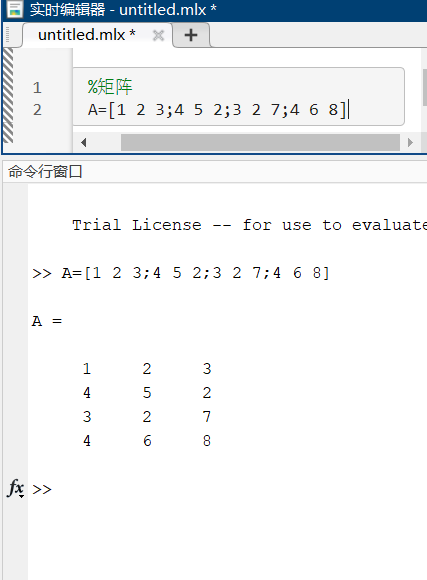Click the 实时编辑器 - untitled.mlx title bar text

(x=123, y=9)
